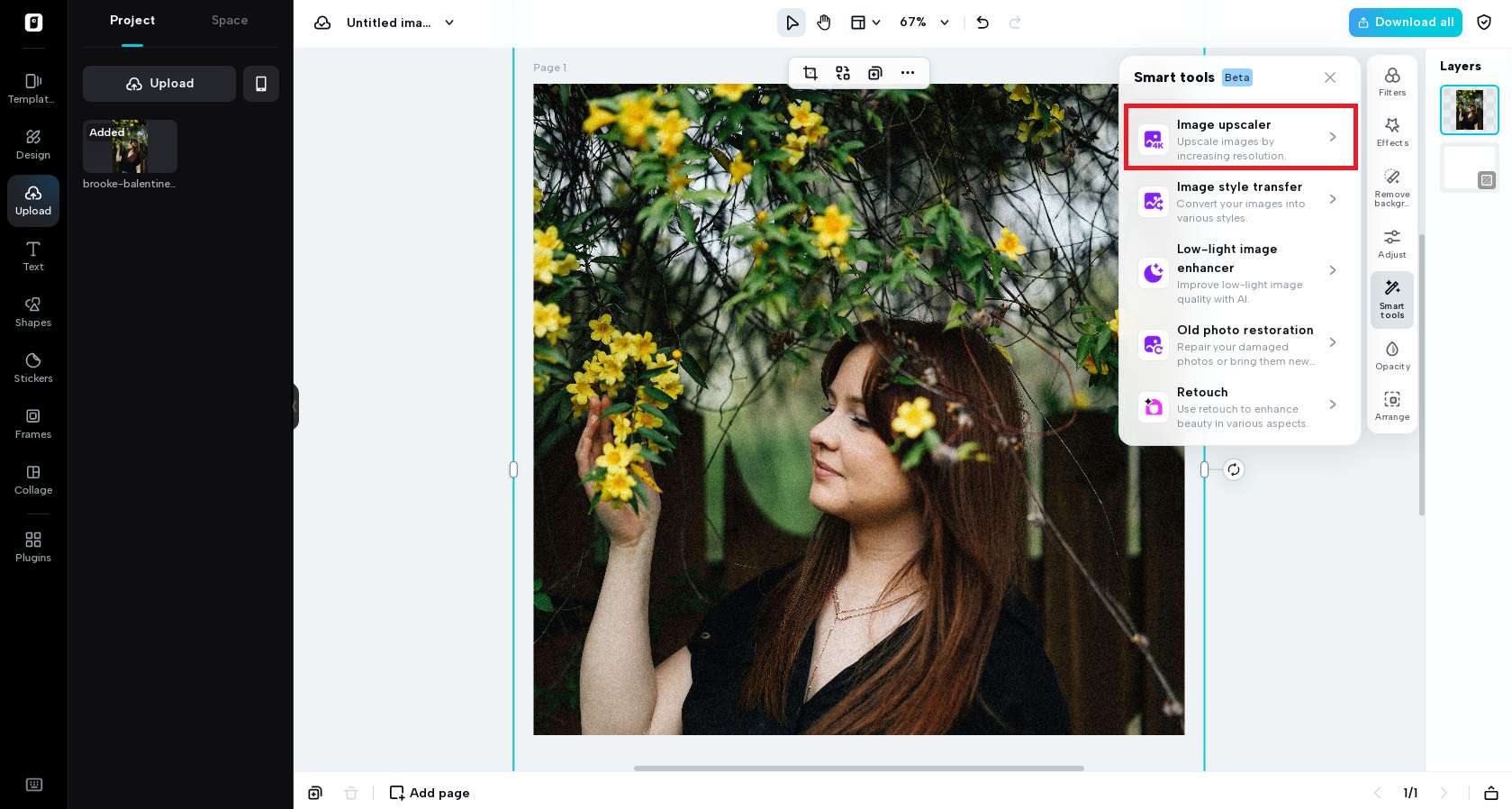This screenshot has height=809, width=1512.
Task: Click the duplicate page icon at bottom
Action: 315,793
